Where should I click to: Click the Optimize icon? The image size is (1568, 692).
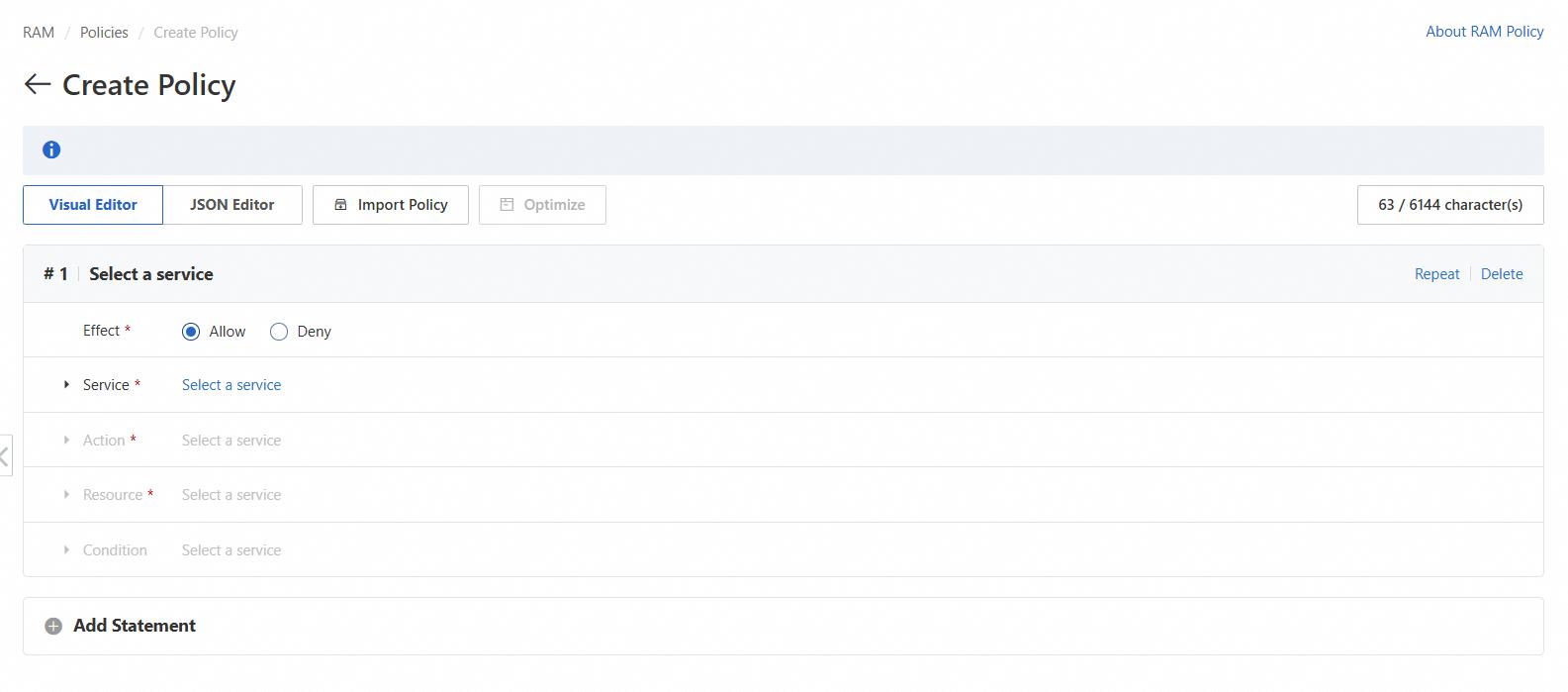point(507,205)
